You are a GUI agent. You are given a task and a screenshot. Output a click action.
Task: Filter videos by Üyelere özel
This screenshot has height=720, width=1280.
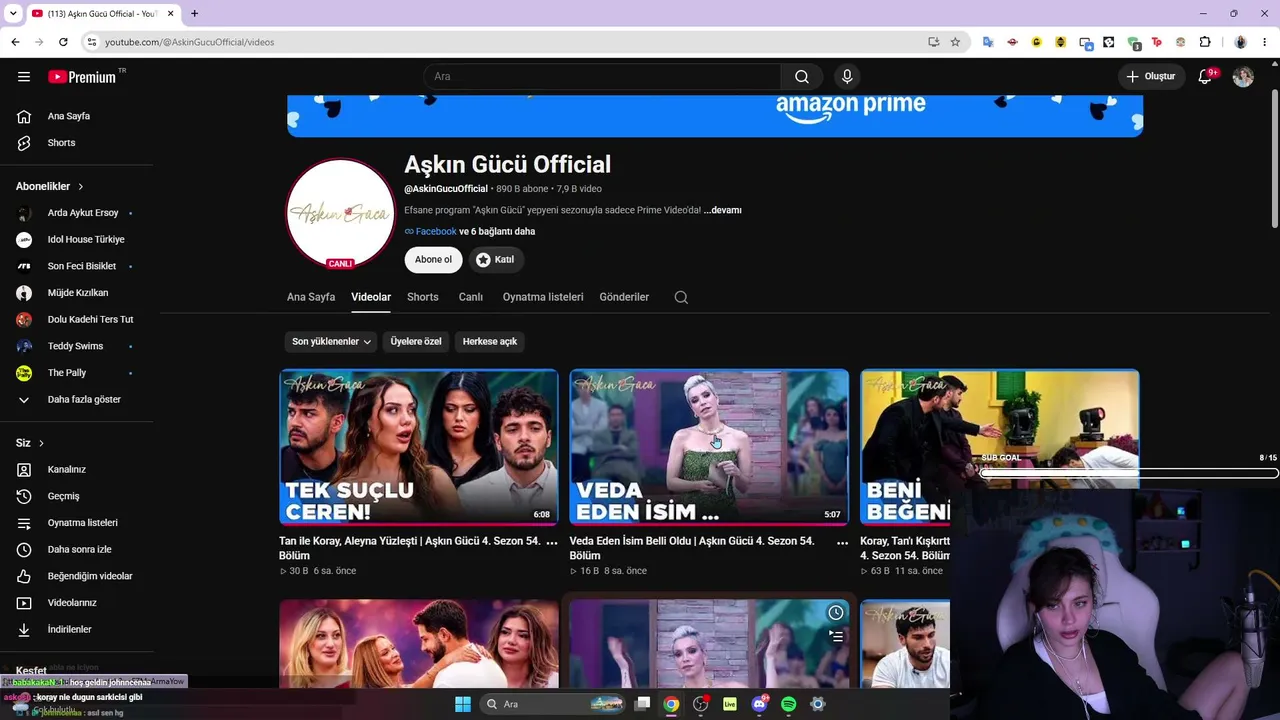tap(416, 342)
